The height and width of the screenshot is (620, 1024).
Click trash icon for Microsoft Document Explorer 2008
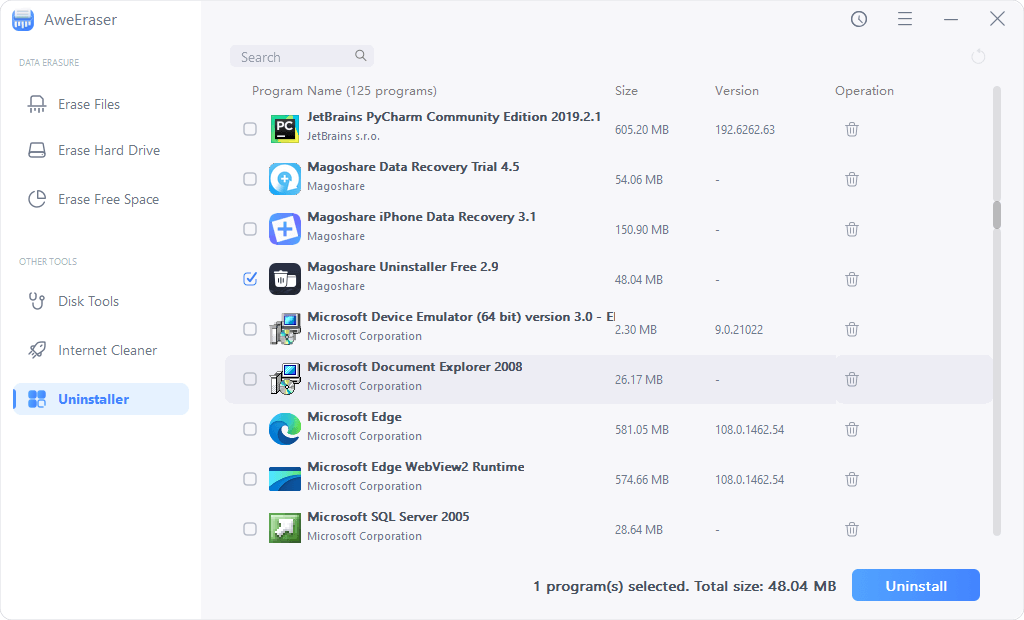point(852,380)
